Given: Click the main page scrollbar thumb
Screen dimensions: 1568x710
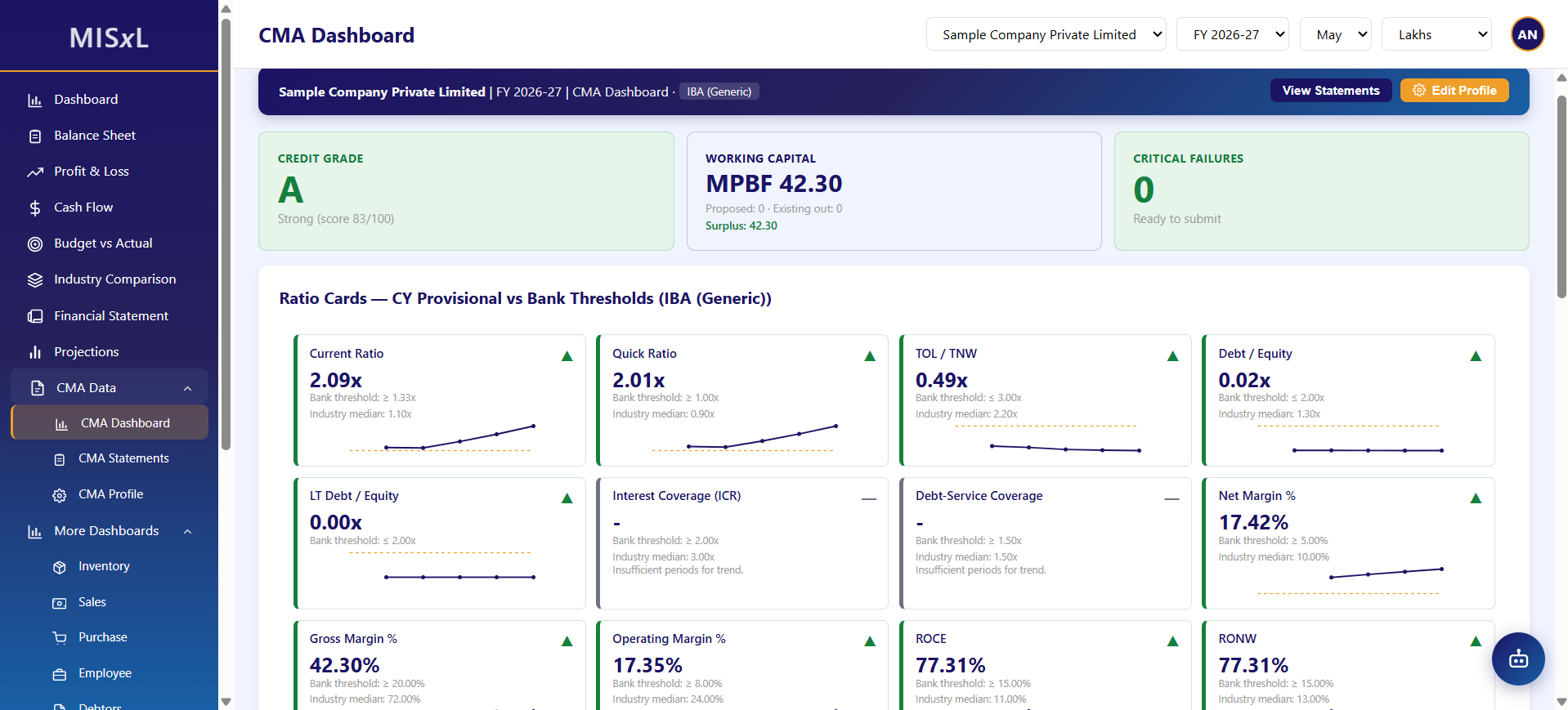Looking at the screenshot, I should 1561,196.
